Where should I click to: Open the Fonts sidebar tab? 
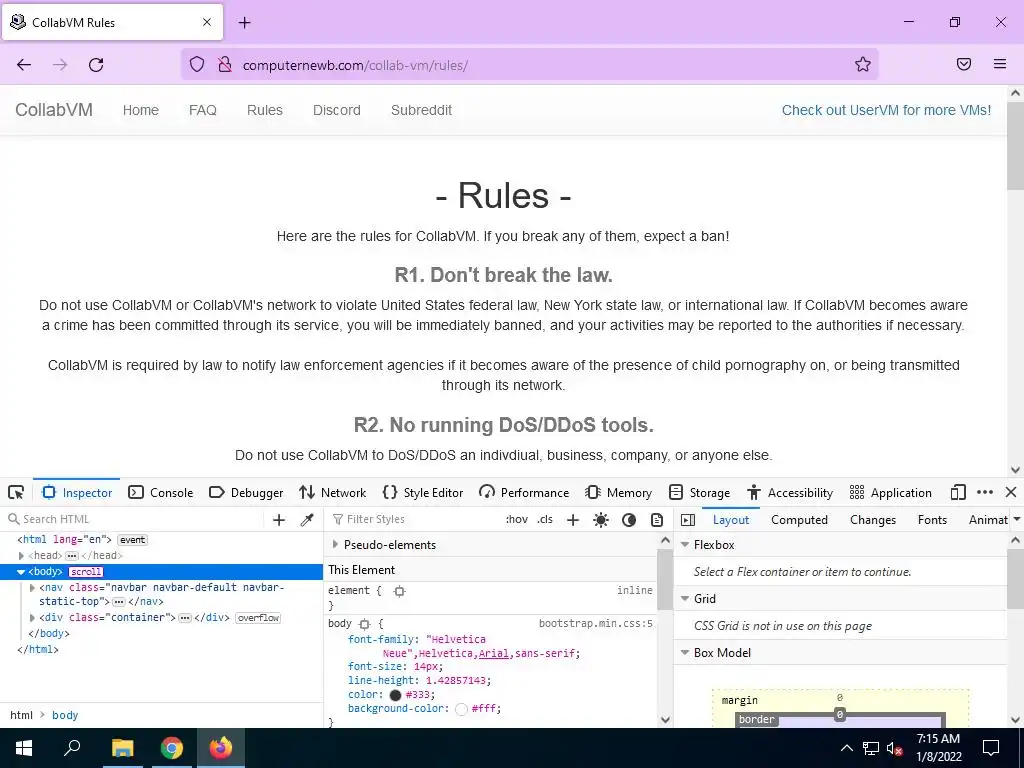(932, 520)
